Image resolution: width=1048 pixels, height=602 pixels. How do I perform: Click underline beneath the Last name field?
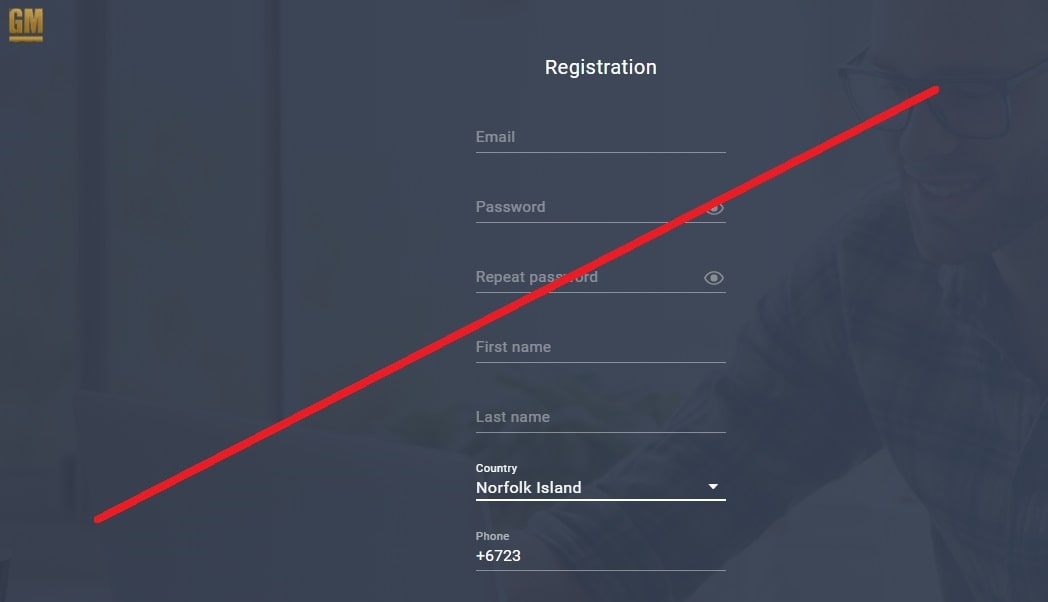point(600,433)
